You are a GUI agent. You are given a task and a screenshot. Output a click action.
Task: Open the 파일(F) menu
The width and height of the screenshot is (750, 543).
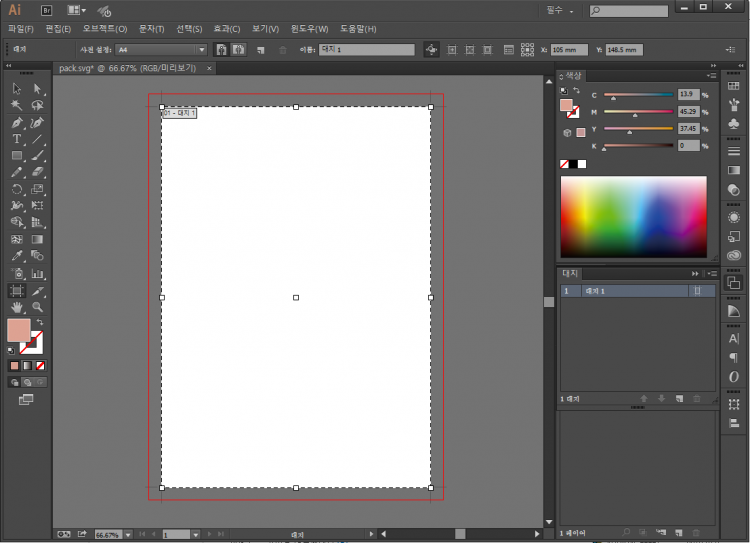21,29
